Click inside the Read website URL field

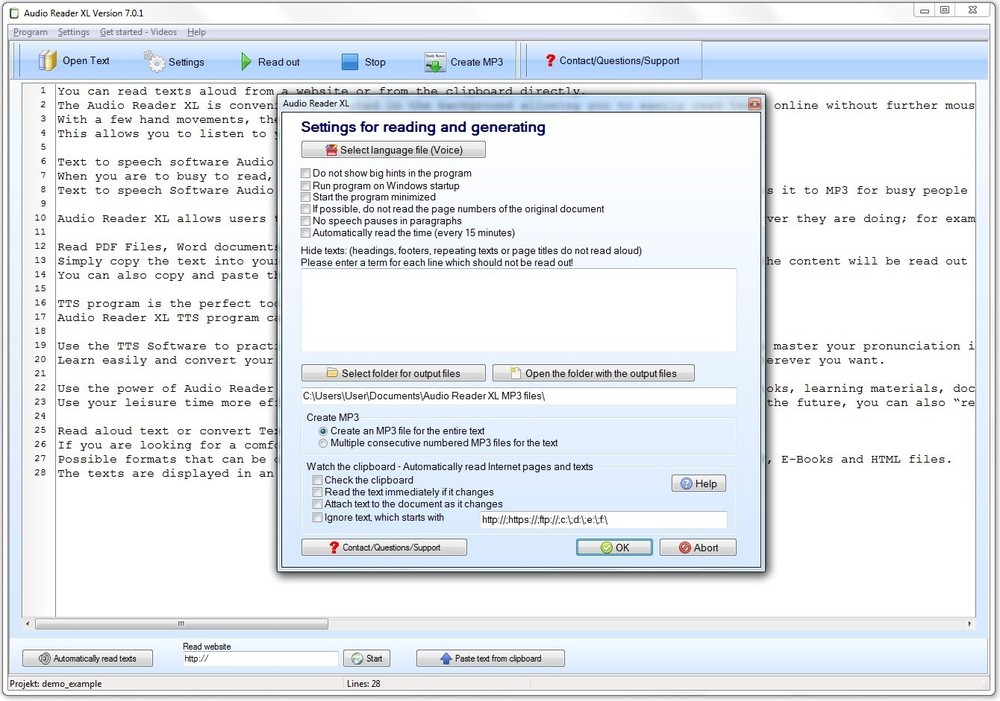(x=259, y=658)
